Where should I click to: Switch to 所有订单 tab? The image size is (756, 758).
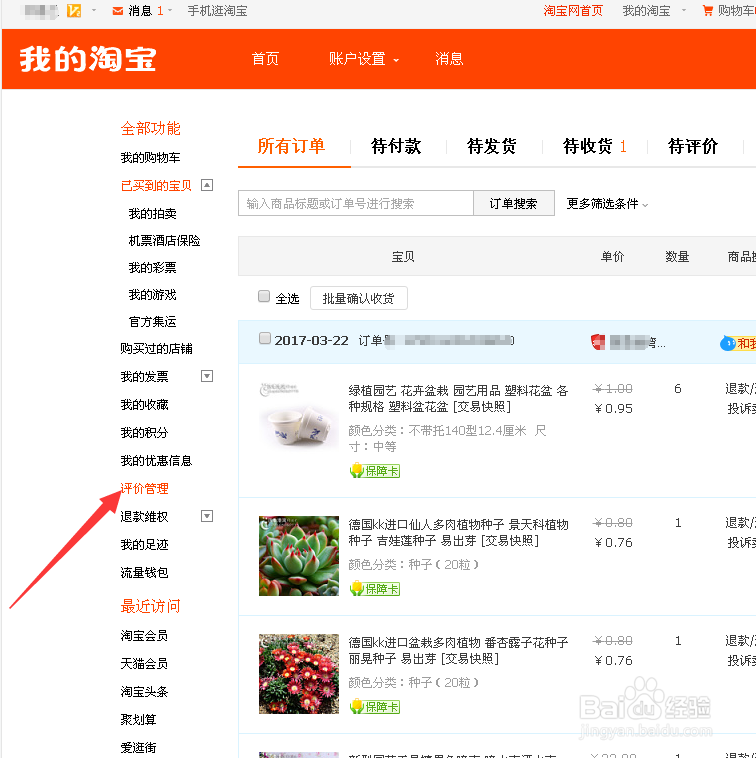click(291, 146)
